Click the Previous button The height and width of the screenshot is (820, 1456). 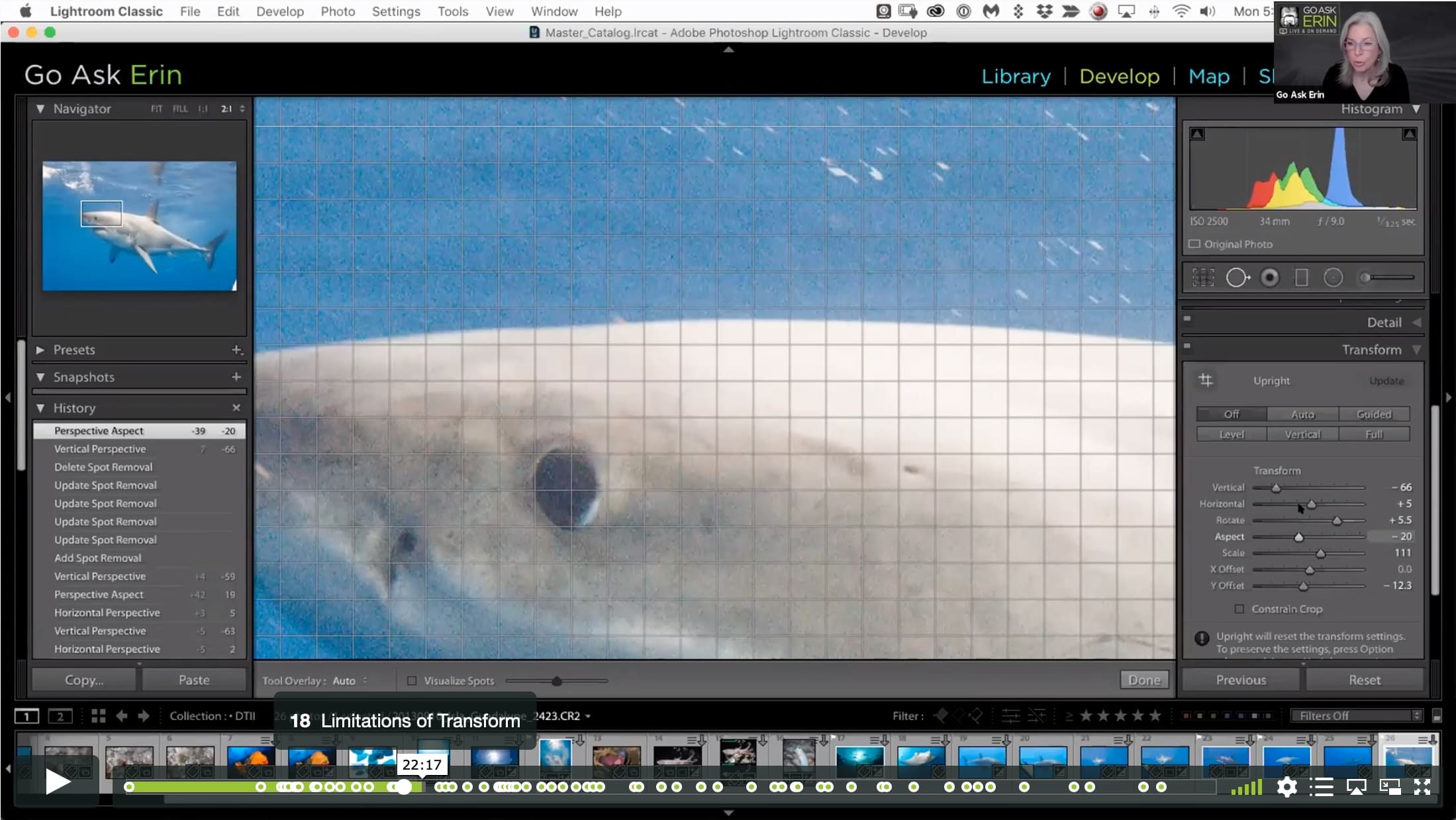[1241, 680]
